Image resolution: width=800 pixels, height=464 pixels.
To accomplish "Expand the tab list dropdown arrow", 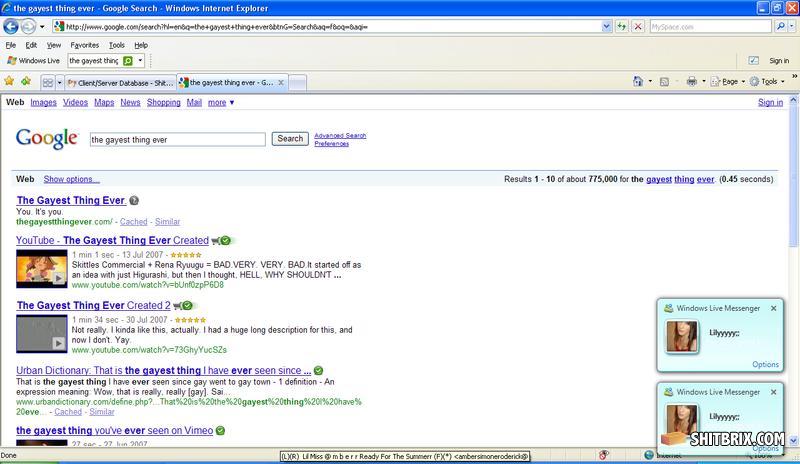I will coord(59,82).
